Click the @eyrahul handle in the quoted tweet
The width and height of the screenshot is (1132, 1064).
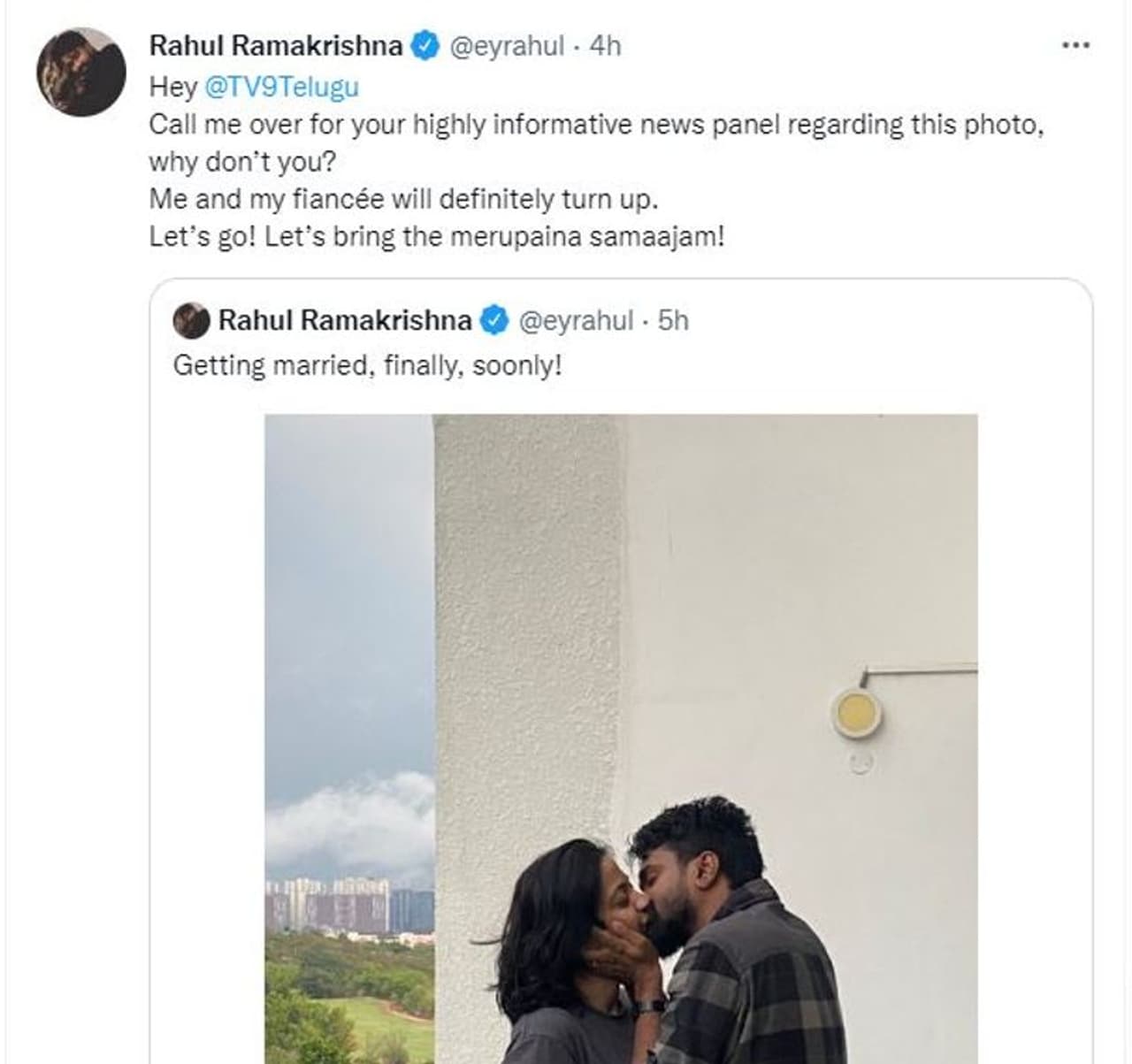point(575,320)
